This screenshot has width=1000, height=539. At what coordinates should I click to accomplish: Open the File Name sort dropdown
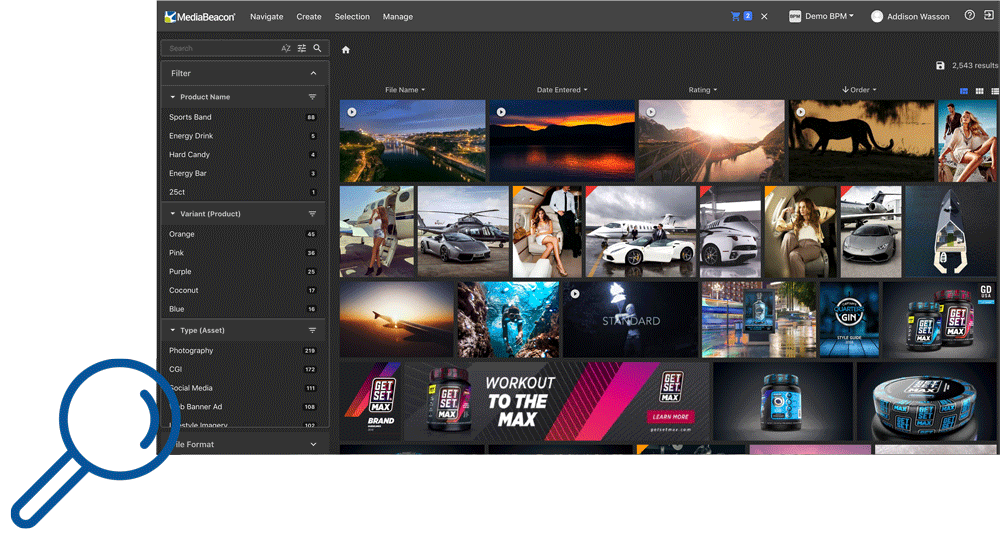(405, 90)
